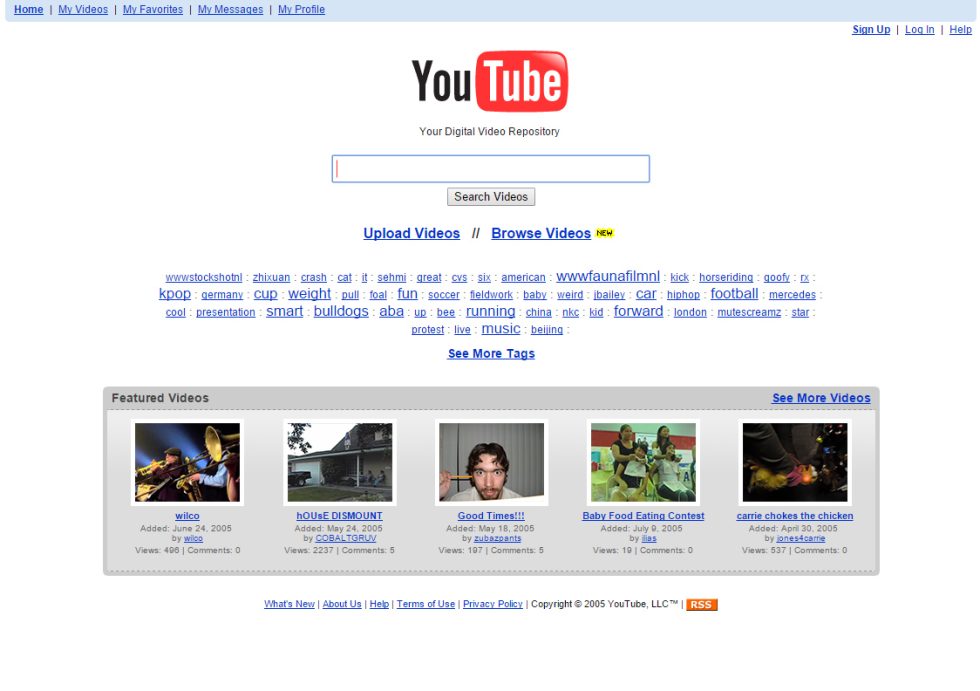Select the goofy tag

pyautogui.click(x=776, y=277)
